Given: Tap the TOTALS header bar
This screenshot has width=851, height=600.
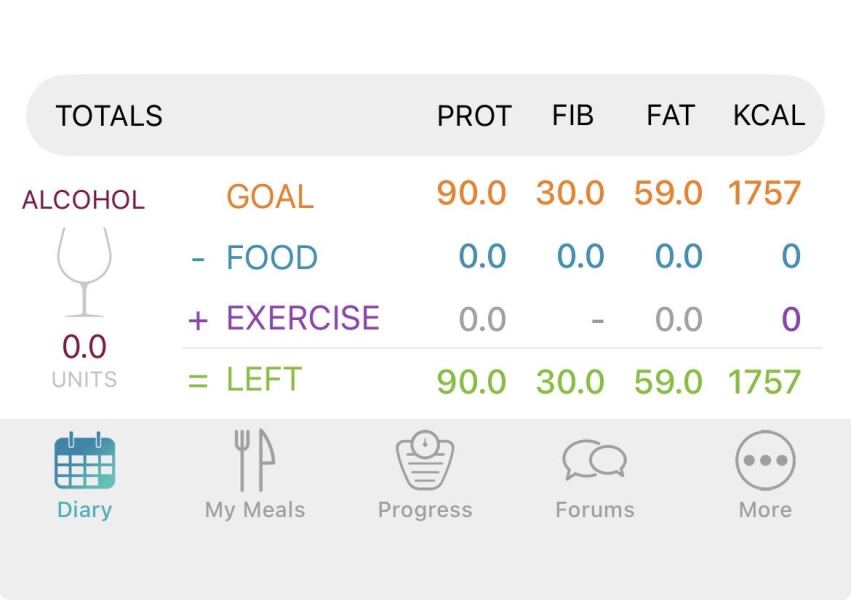Looking at the screenshot, I should coord(109,116).
